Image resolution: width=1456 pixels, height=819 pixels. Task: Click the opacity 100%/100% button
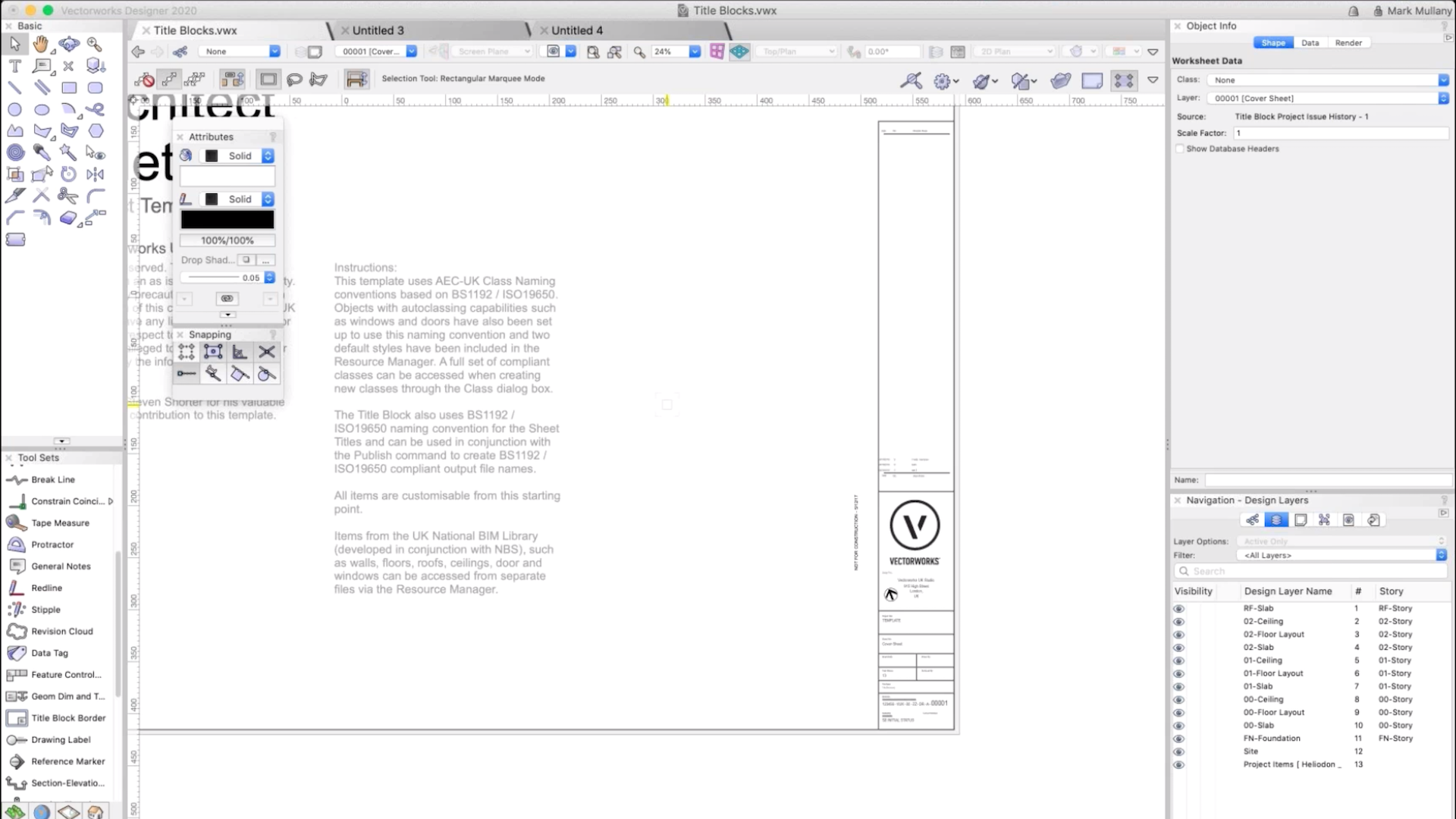[227, 240]
